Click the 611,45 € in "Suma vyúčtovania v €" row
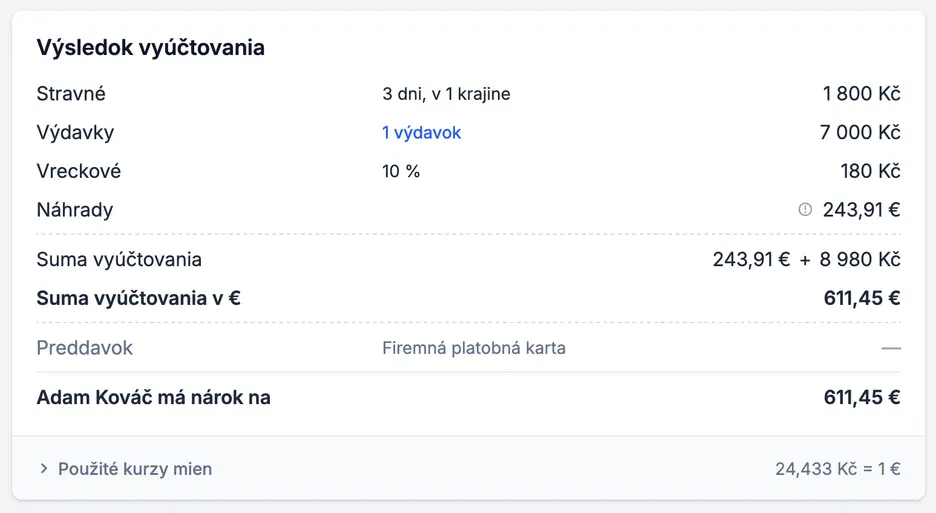Viewport: 936px width, 513px height. 862,298
